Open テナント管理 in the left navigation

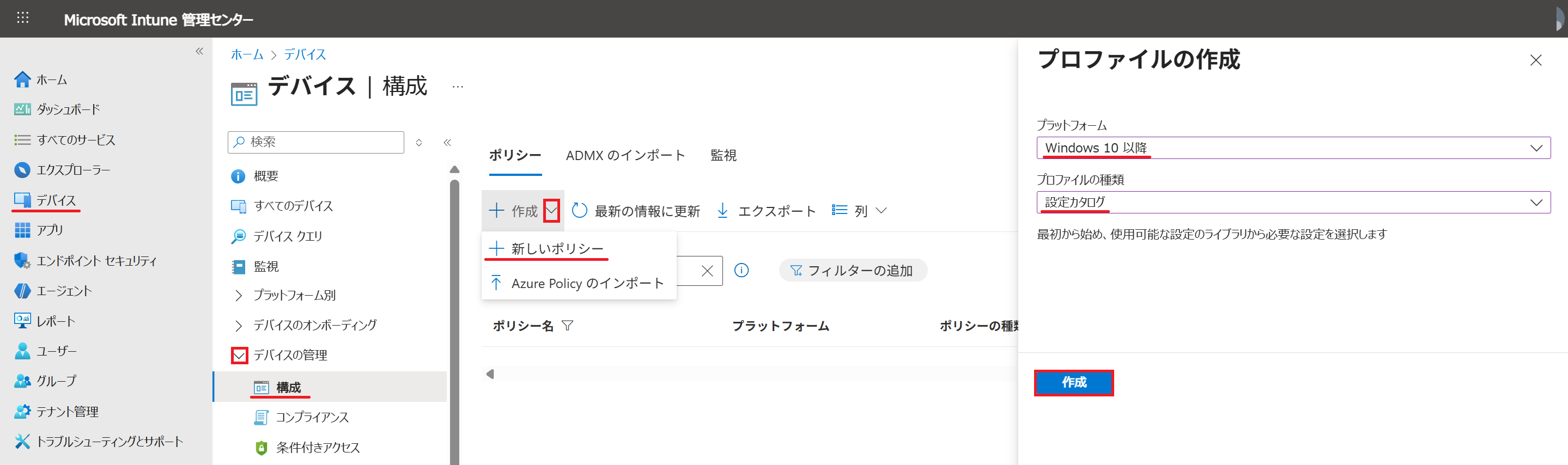[x=56, y=412]
